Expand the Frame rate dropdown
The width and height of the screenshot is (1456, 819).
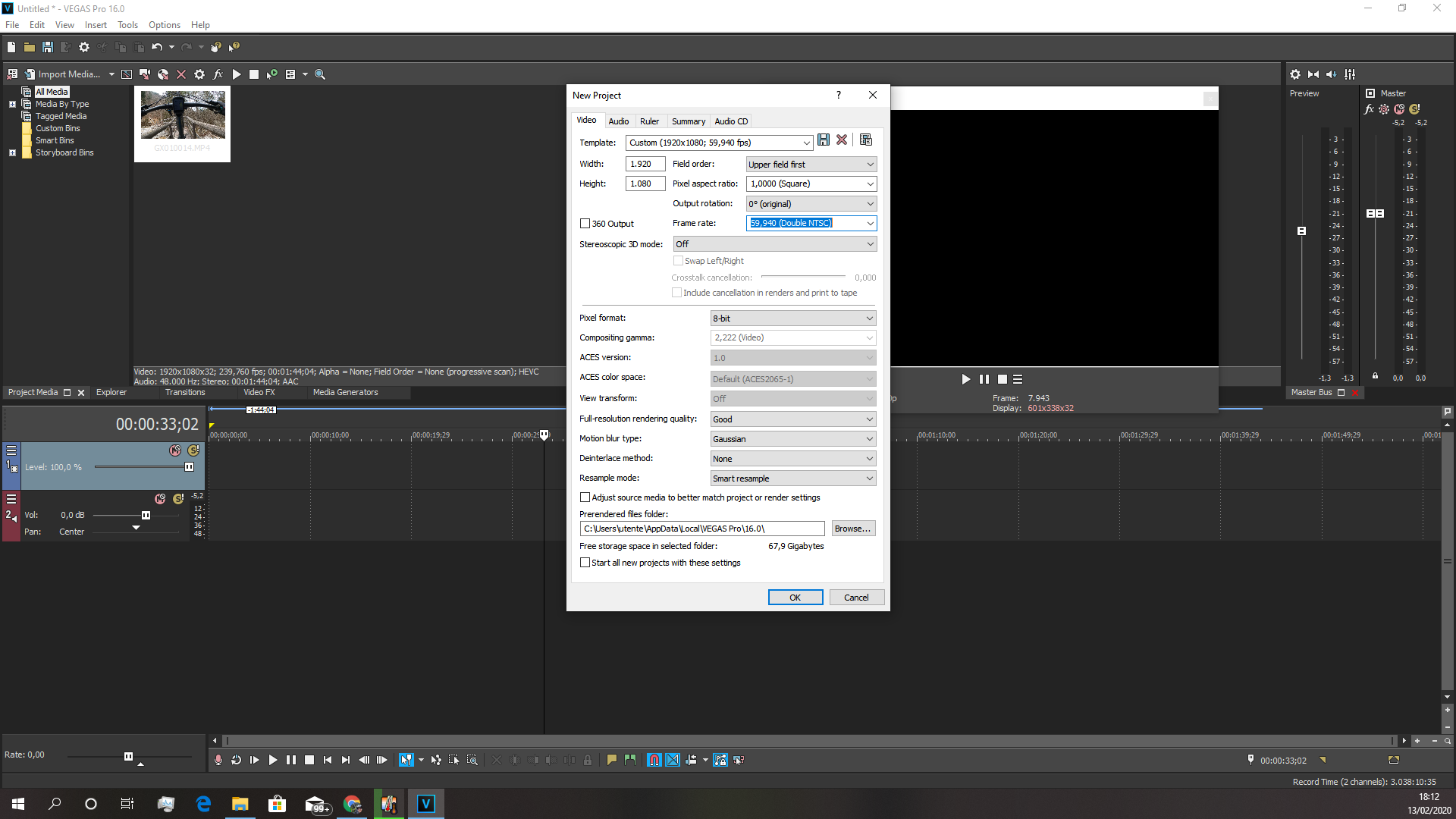(x=868, y=223)
